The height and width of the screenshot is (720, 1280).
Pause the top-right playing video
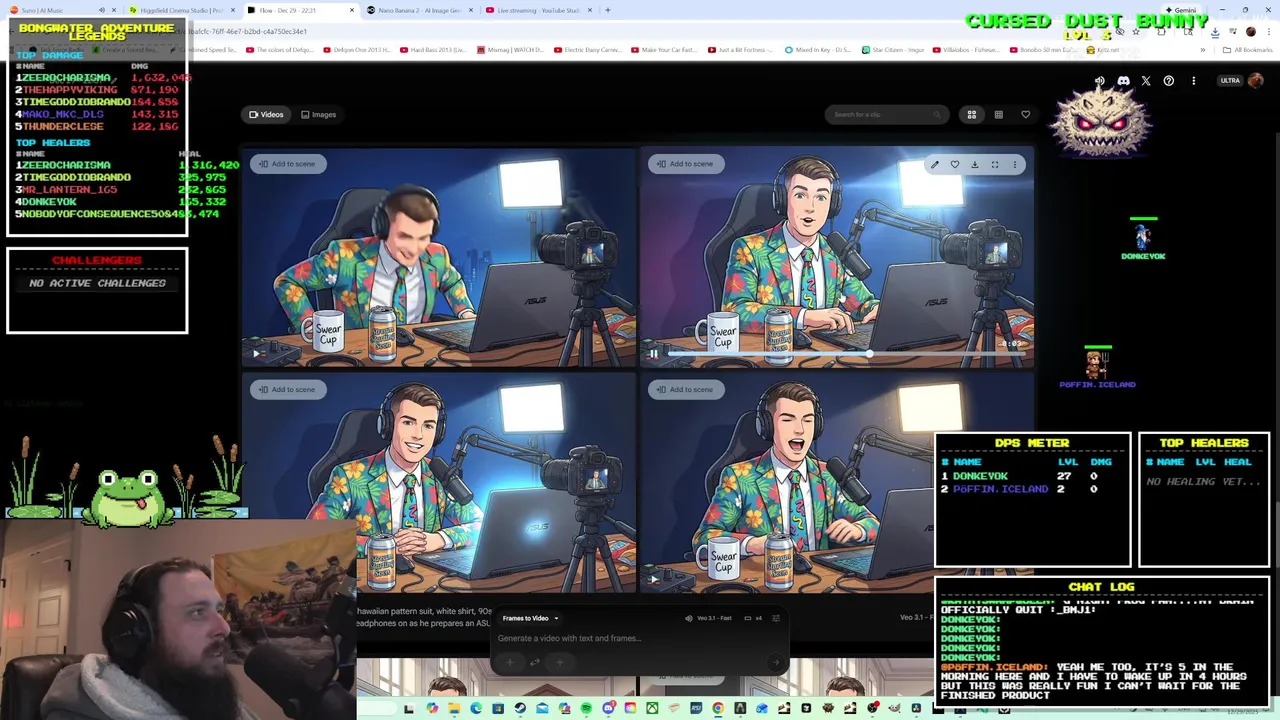click(654, 353)
